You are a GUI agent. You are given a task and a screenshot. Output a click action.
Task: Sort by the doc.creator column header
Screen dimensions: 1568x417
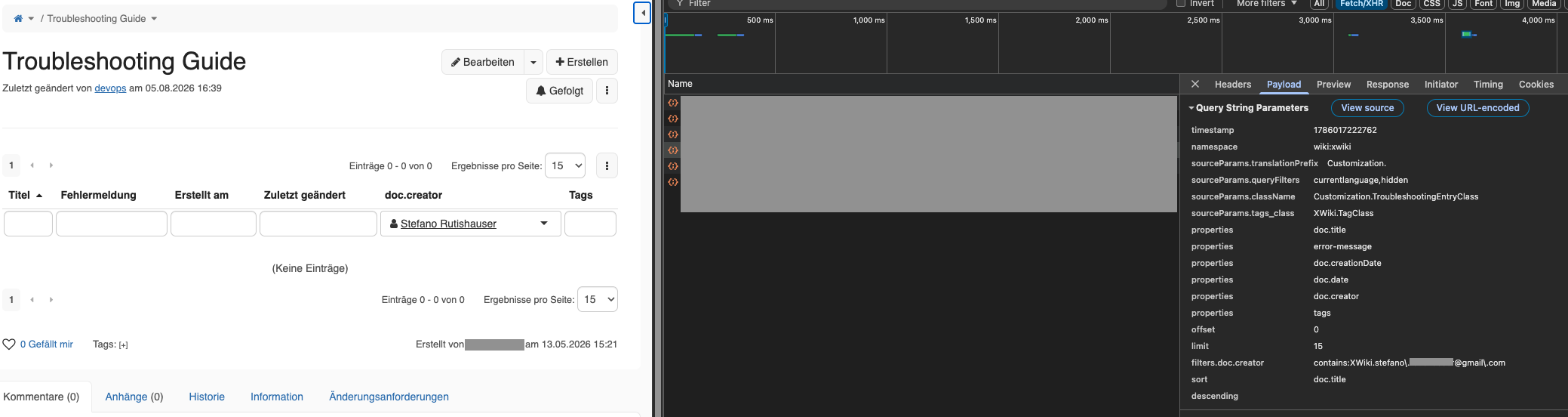[414, 195]
